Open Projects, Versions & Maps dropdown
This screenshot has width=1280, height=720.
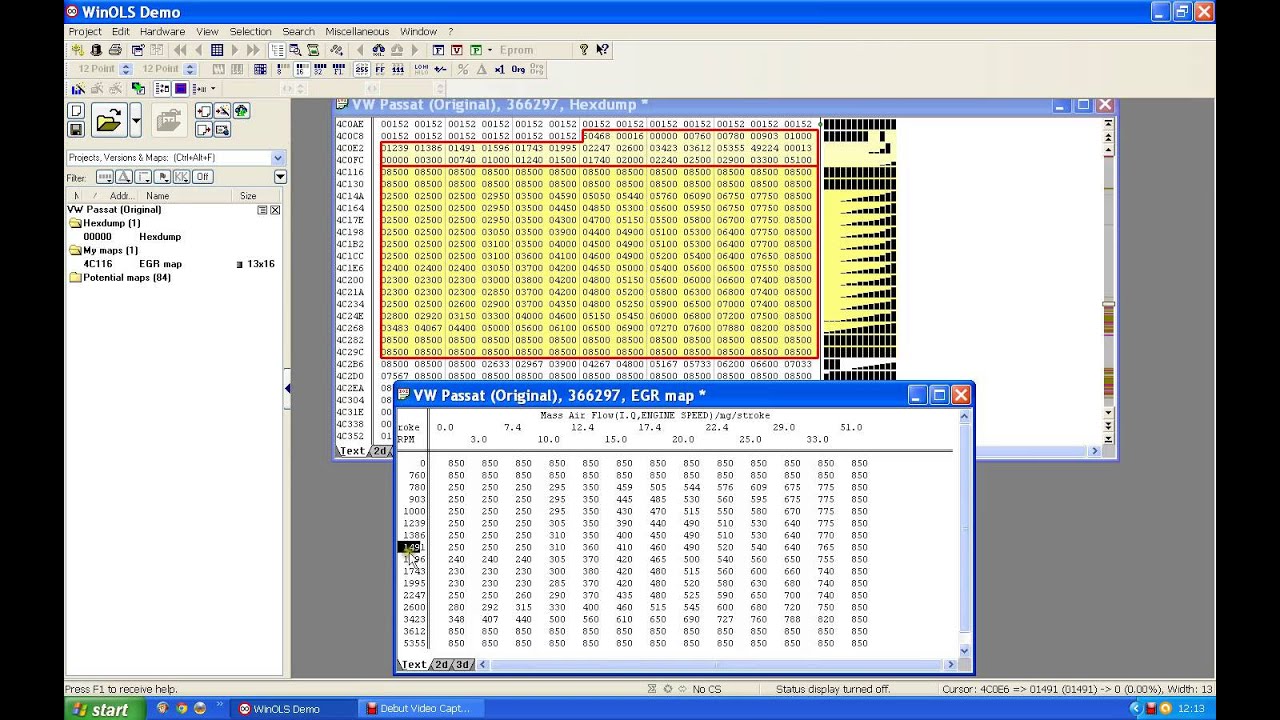click(x=278, y=158)
